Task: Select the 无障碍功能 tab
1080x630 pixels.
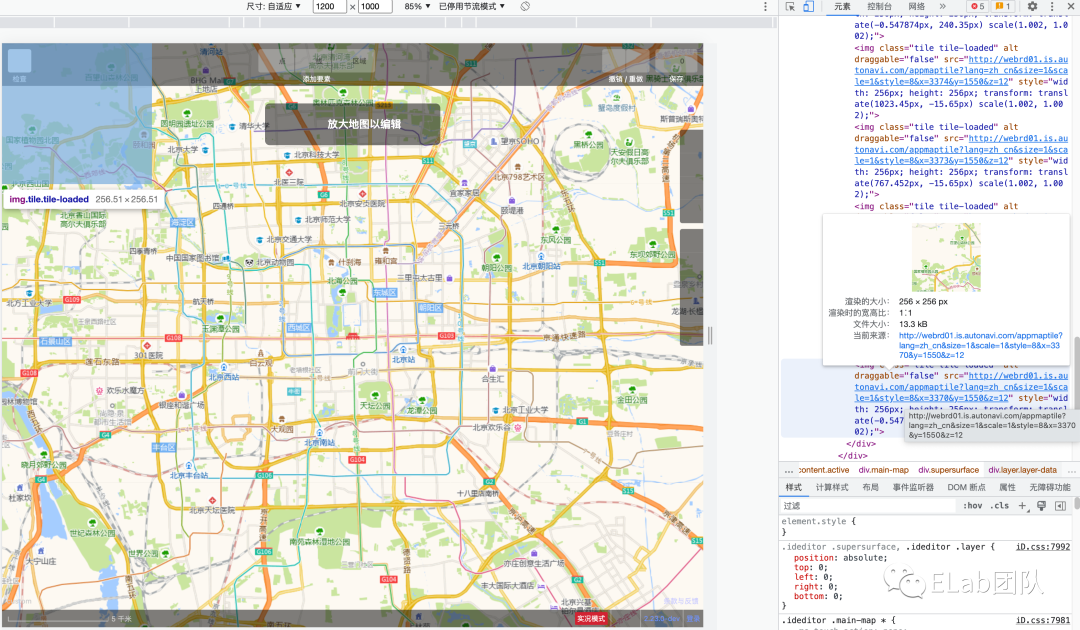Action: (1050, 487)
